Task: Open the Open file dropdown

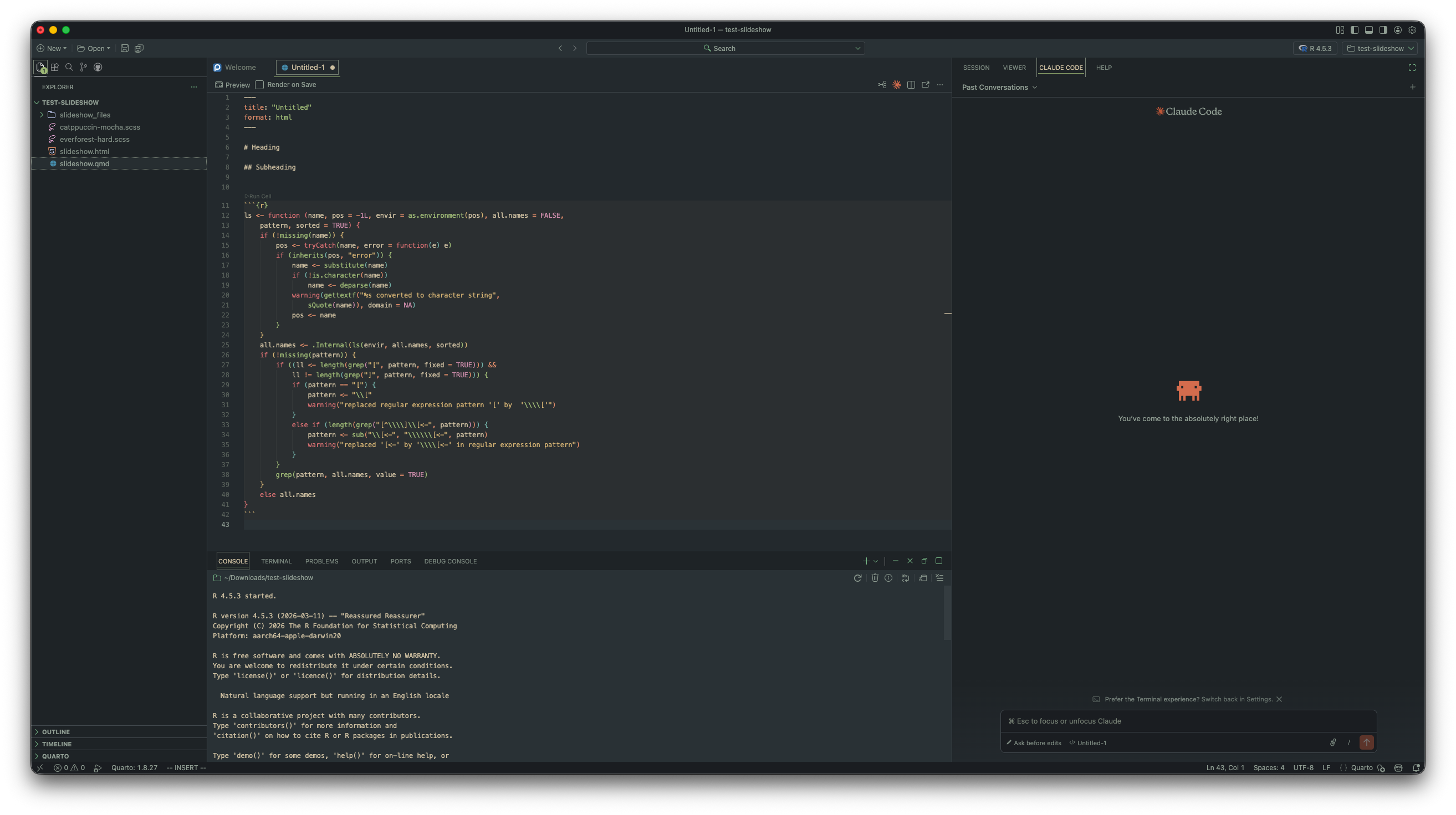Action: click(94, 48)
